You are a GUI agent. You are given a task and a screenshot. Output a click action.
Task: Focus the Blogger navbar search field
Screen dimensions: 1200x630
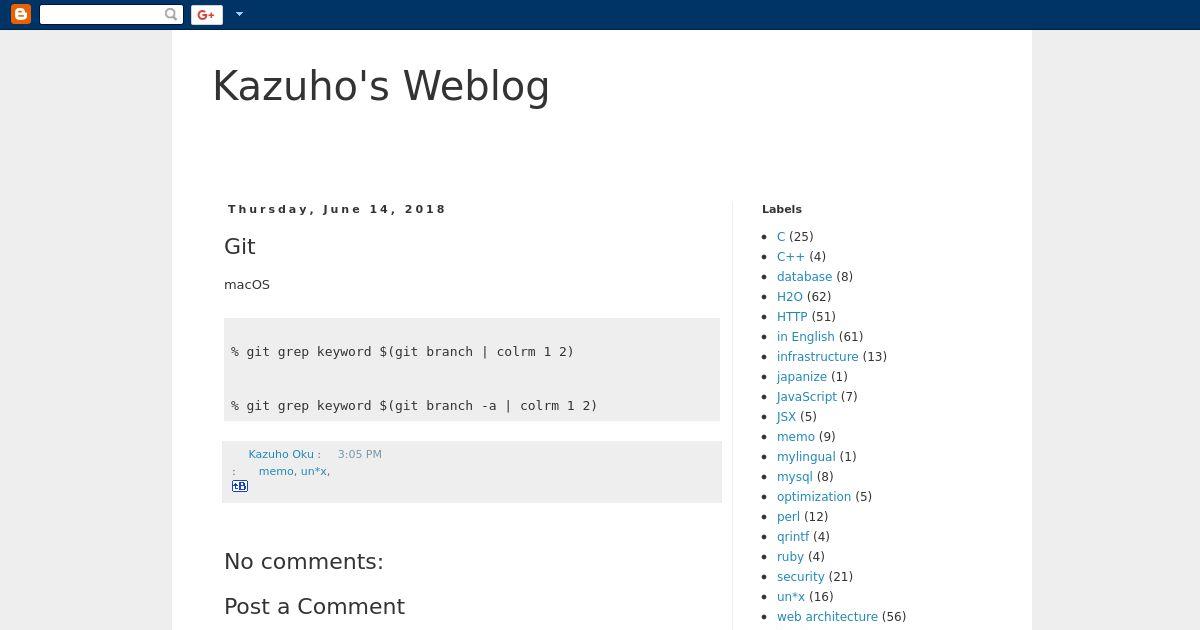pyautogui.click(x=103, y=14)
